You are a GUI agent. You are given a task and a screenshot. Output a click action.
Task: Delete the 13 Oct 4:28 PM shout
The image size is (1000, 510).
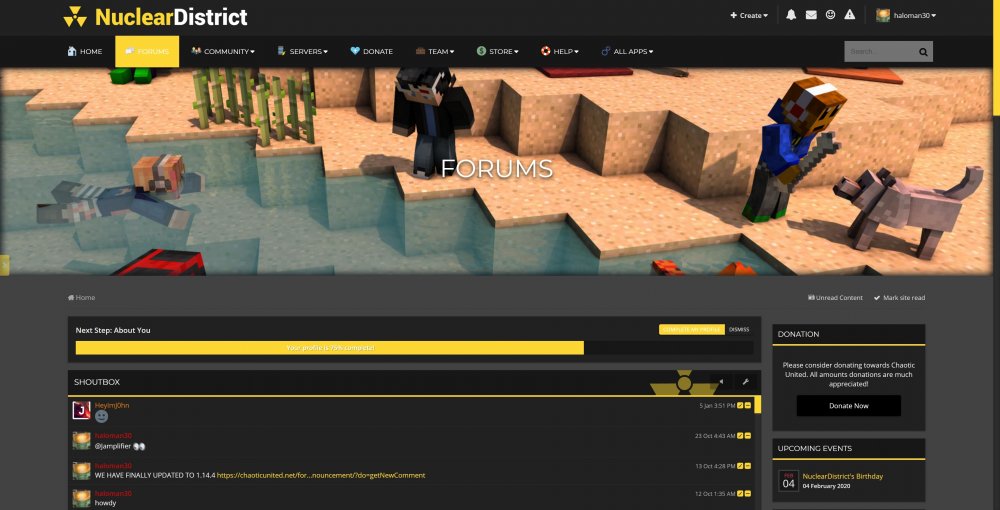point(748,466)
